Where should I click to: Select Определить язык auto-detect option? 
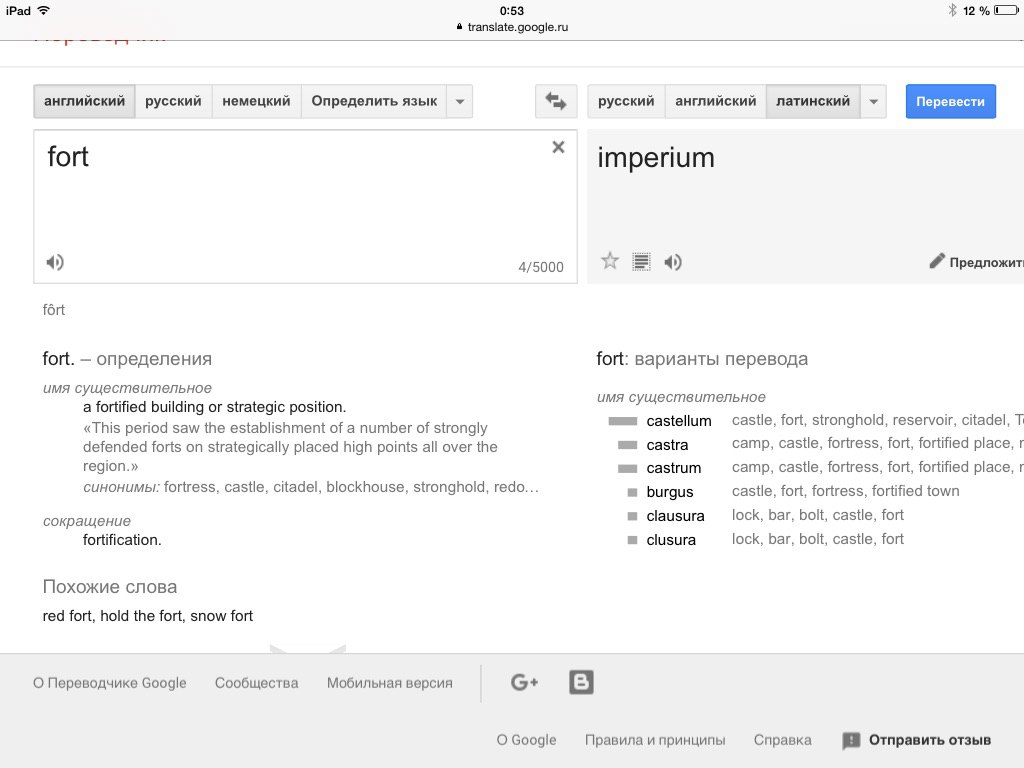[x=374, y=101]
